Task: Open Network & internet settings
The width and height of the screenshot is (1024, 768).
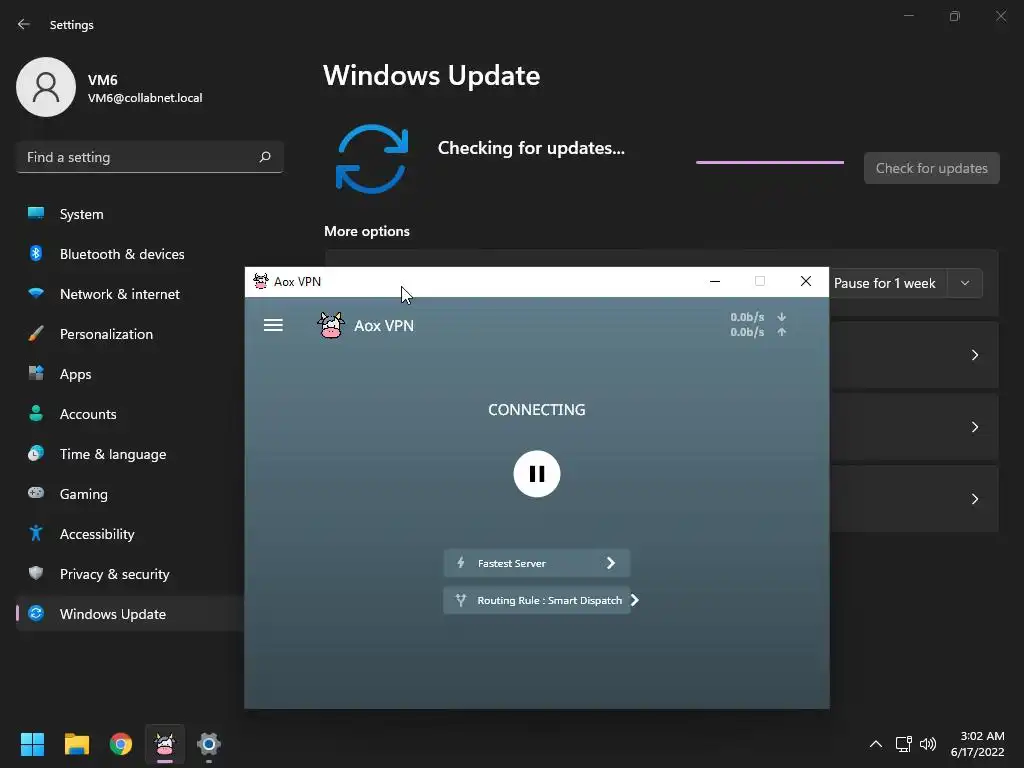Action: tap(131, 294)
